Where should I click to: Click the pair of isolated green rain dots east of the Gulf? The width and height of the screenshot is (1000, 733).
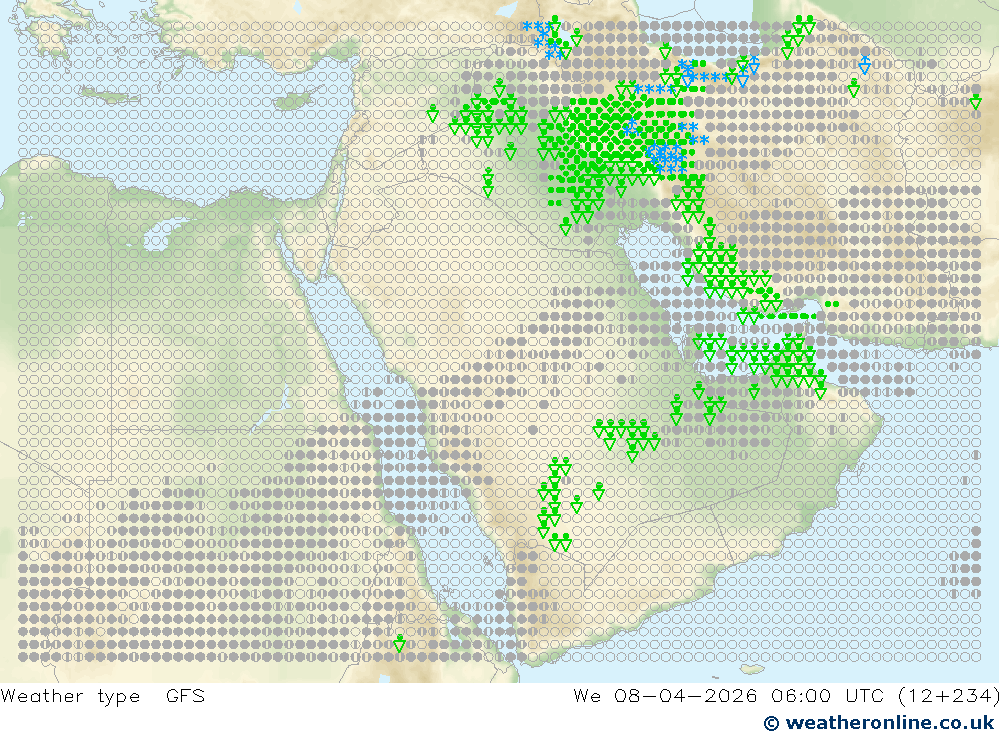click(832, 304)
